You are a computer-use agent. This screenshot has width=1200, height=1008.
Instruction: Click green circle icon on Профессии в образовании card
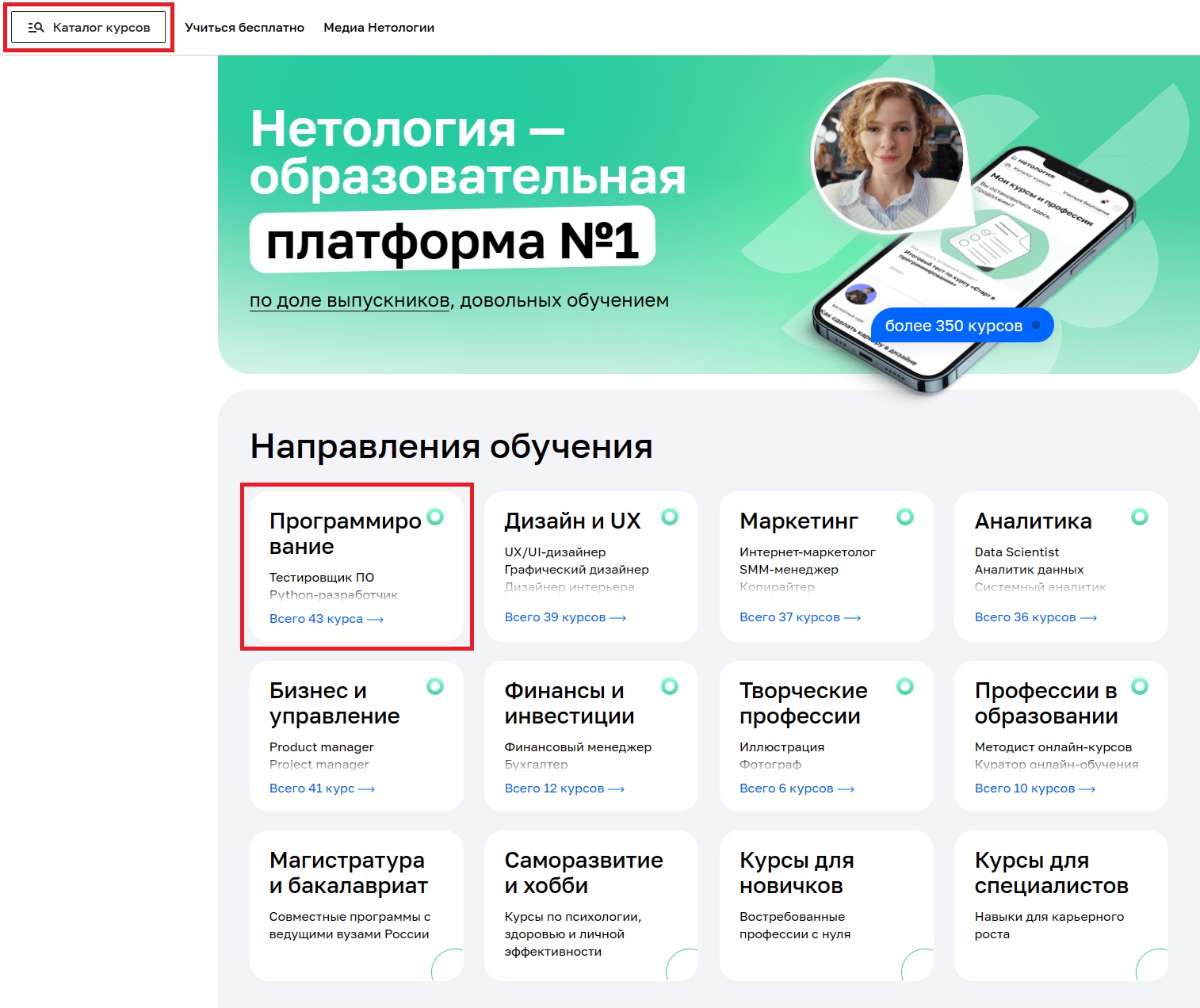[1140, 686]
